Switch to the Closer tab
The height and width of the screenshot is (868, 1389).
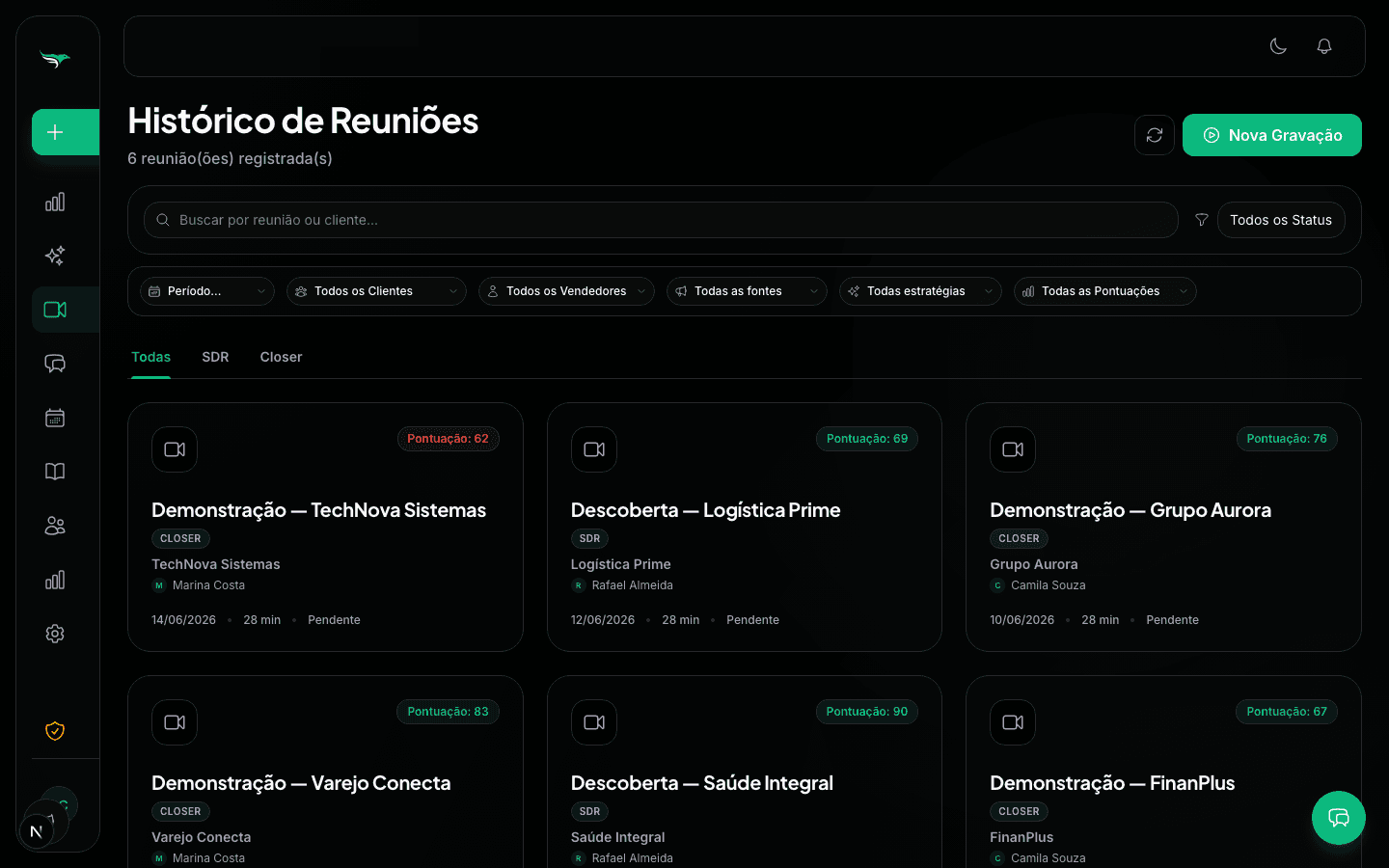(281, 357)
